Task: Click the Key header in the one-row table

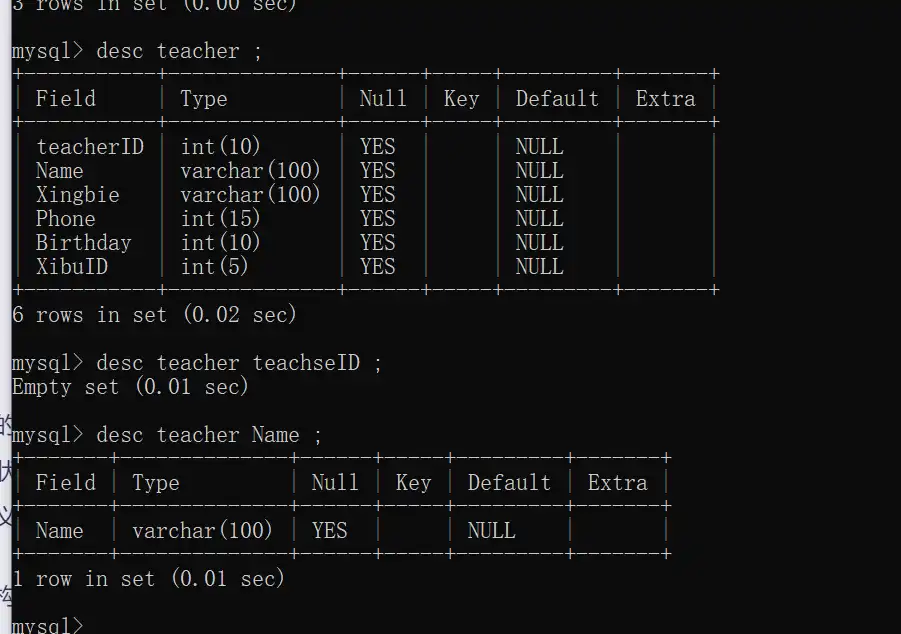Action: click(413, 483)
